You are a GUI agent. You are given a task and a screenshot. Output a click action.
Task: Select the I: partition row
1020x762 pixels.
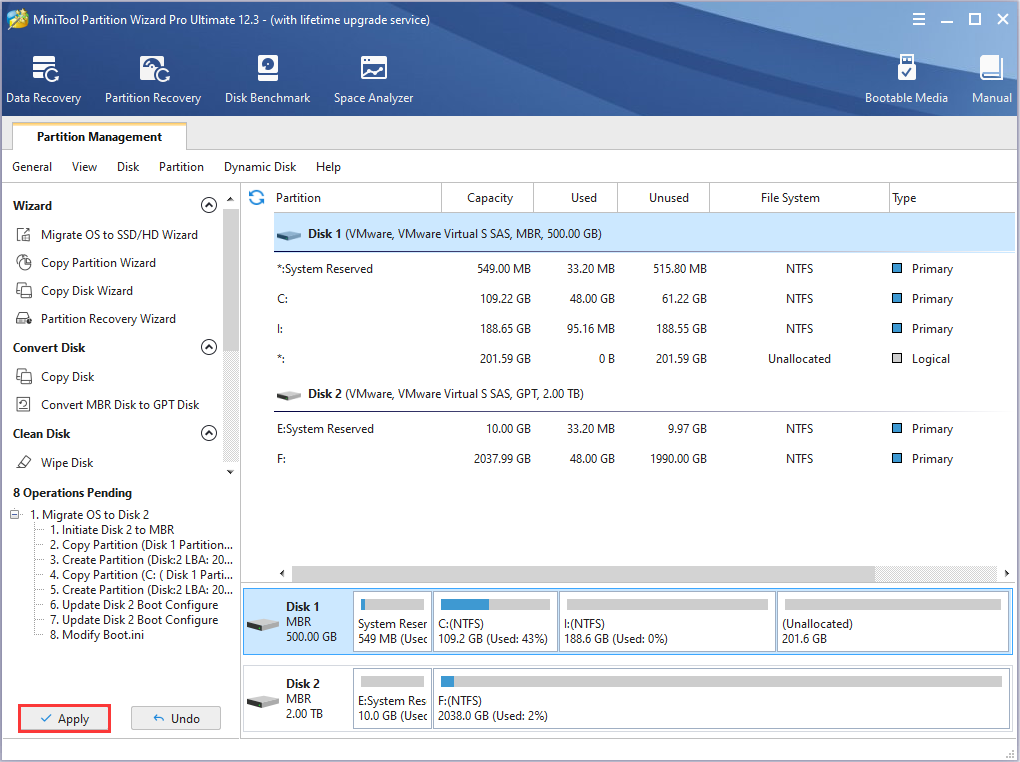[x=644, y=329]
